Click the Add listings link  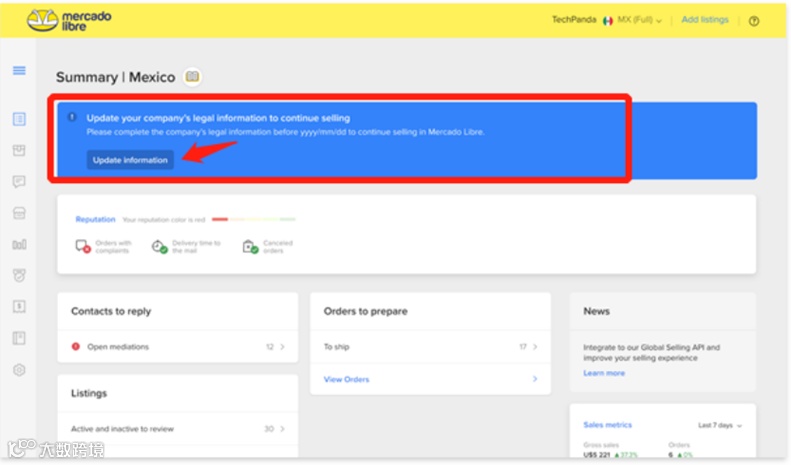[x=705, y=20]
